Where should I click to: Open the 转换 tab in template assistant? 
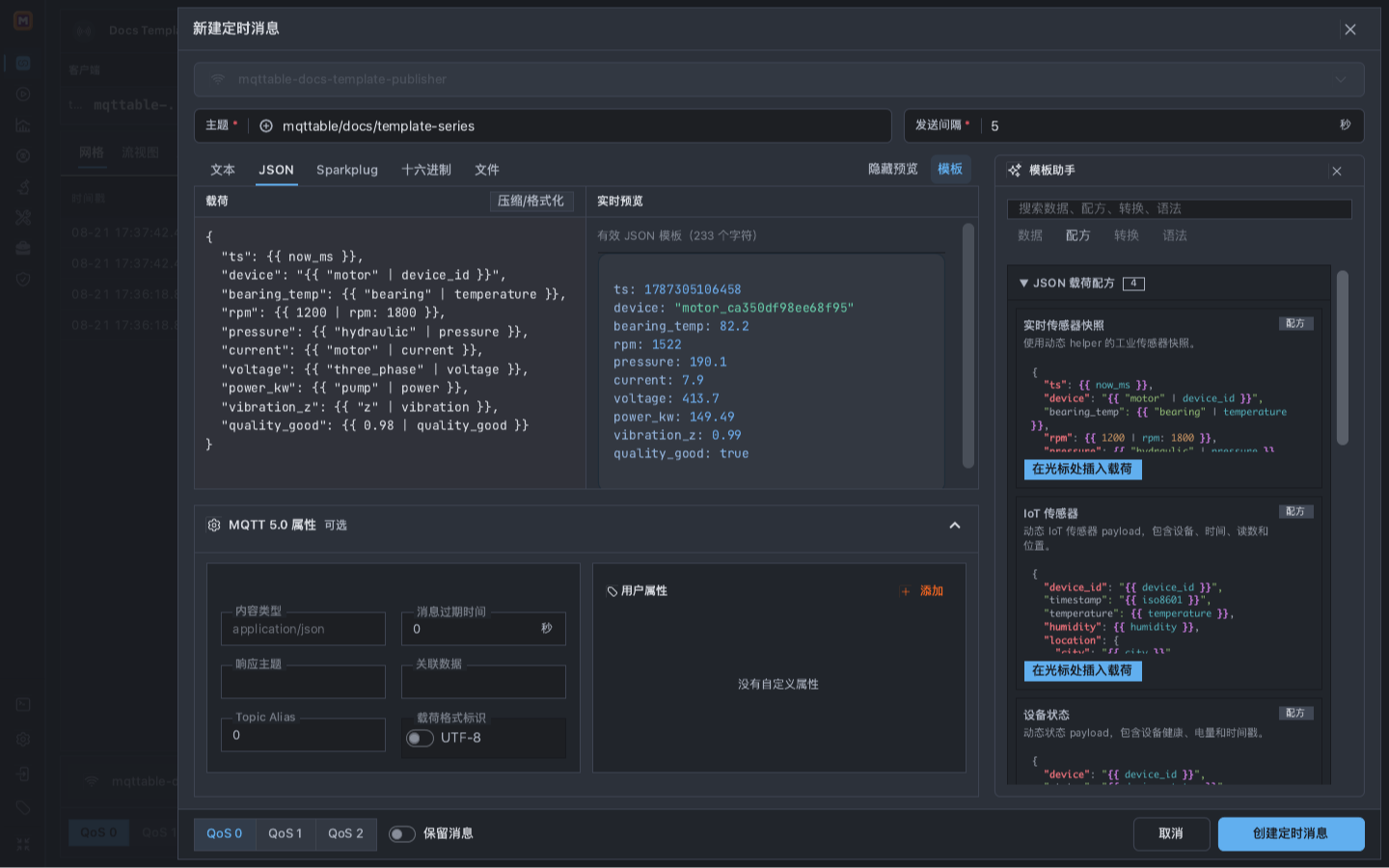pyautogui.click(x=1127, y=236)
